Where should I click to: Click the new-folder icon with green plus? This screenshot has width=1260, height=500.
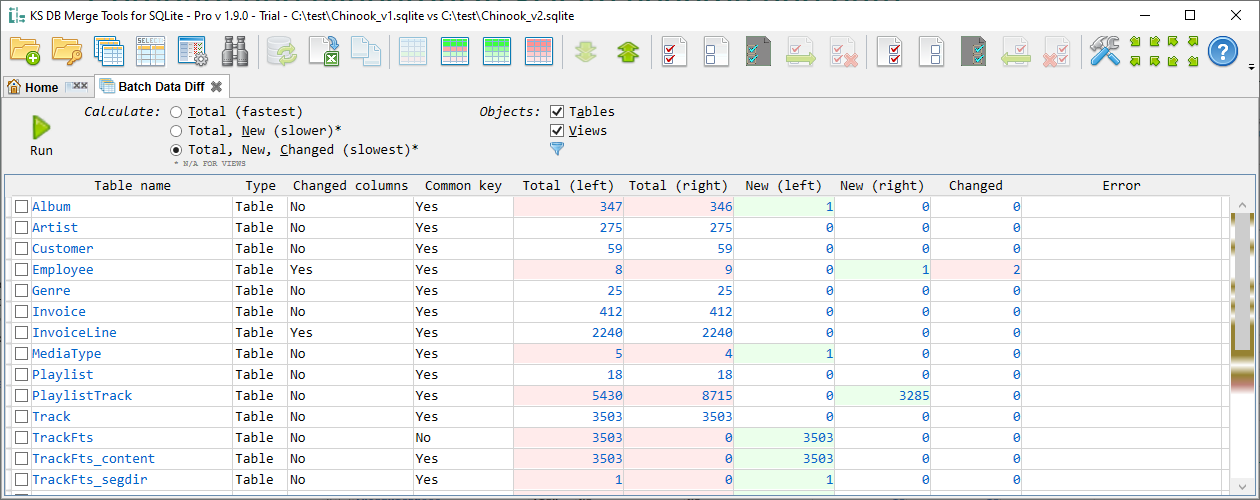point(25,51)
